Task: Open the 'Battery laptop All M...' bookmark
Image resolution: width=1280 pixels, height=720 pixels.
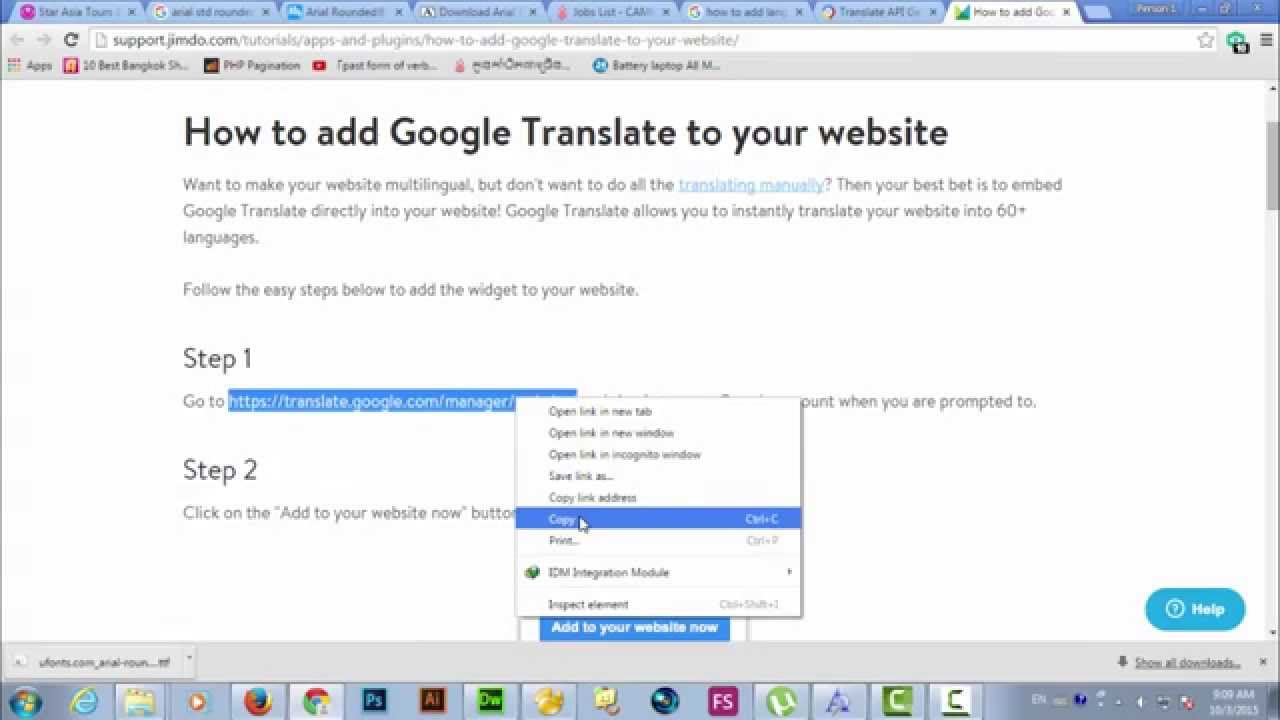Action: point(656,65)
